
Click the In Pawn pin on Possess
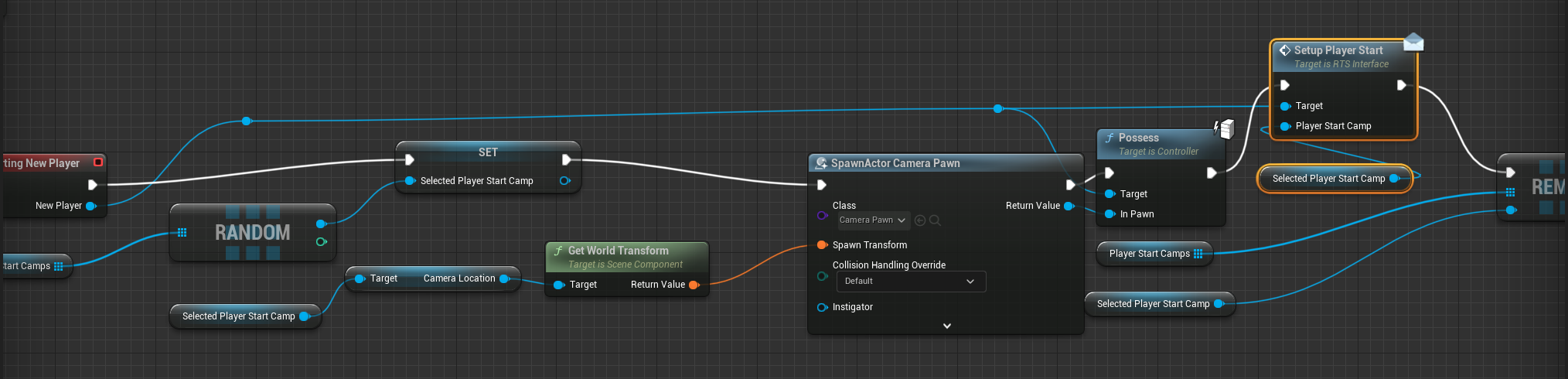tap(1110, 214)
